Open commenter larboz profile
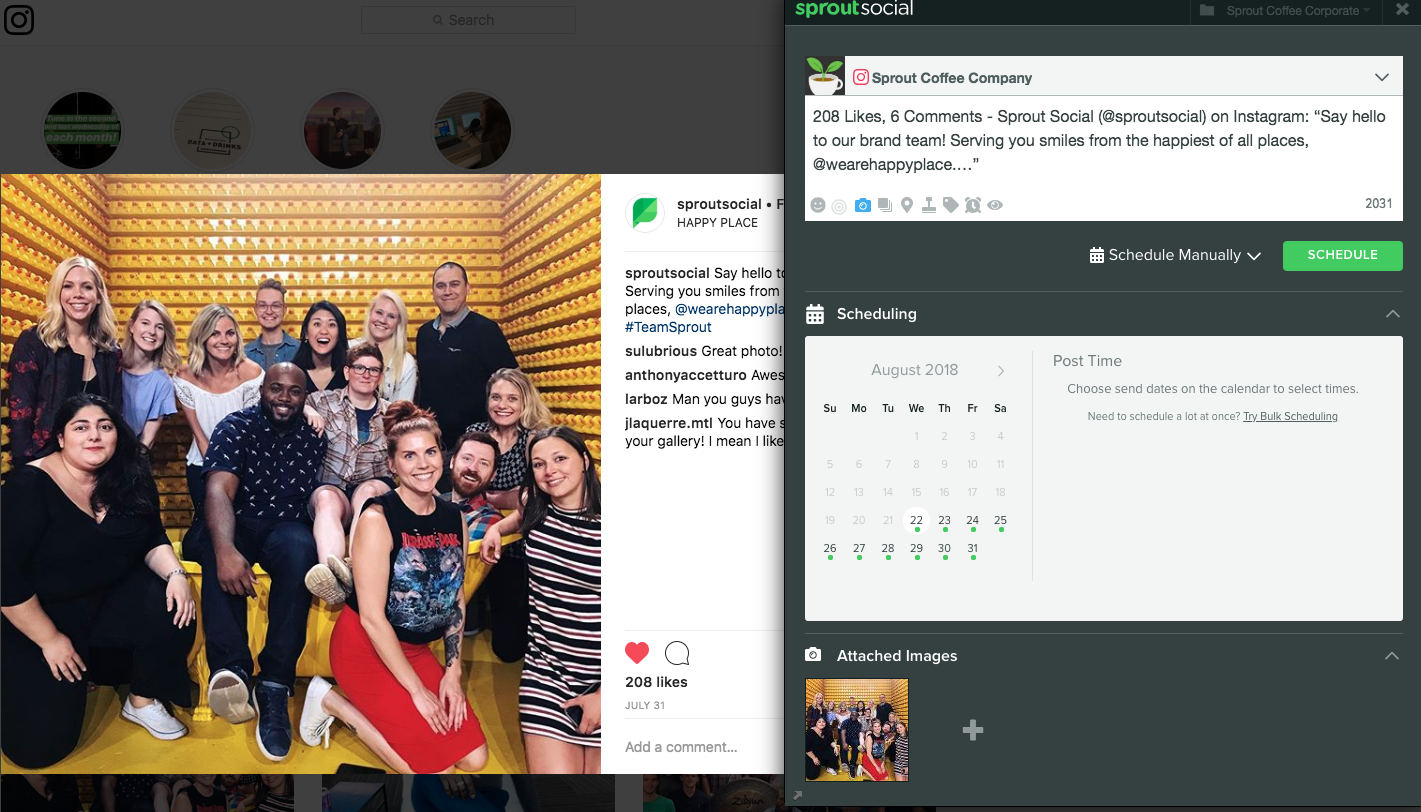 click(646, 399)
